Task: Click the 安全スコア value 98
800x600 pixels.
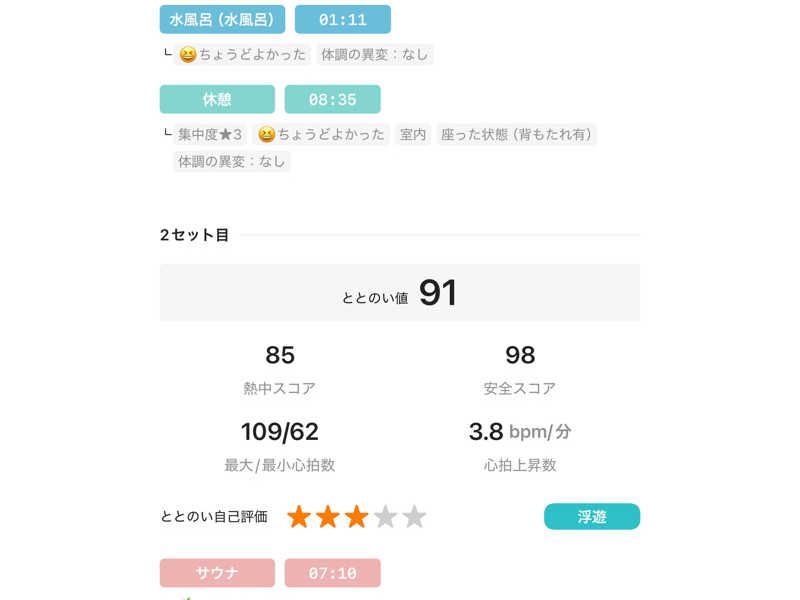Action: (520, 355)
